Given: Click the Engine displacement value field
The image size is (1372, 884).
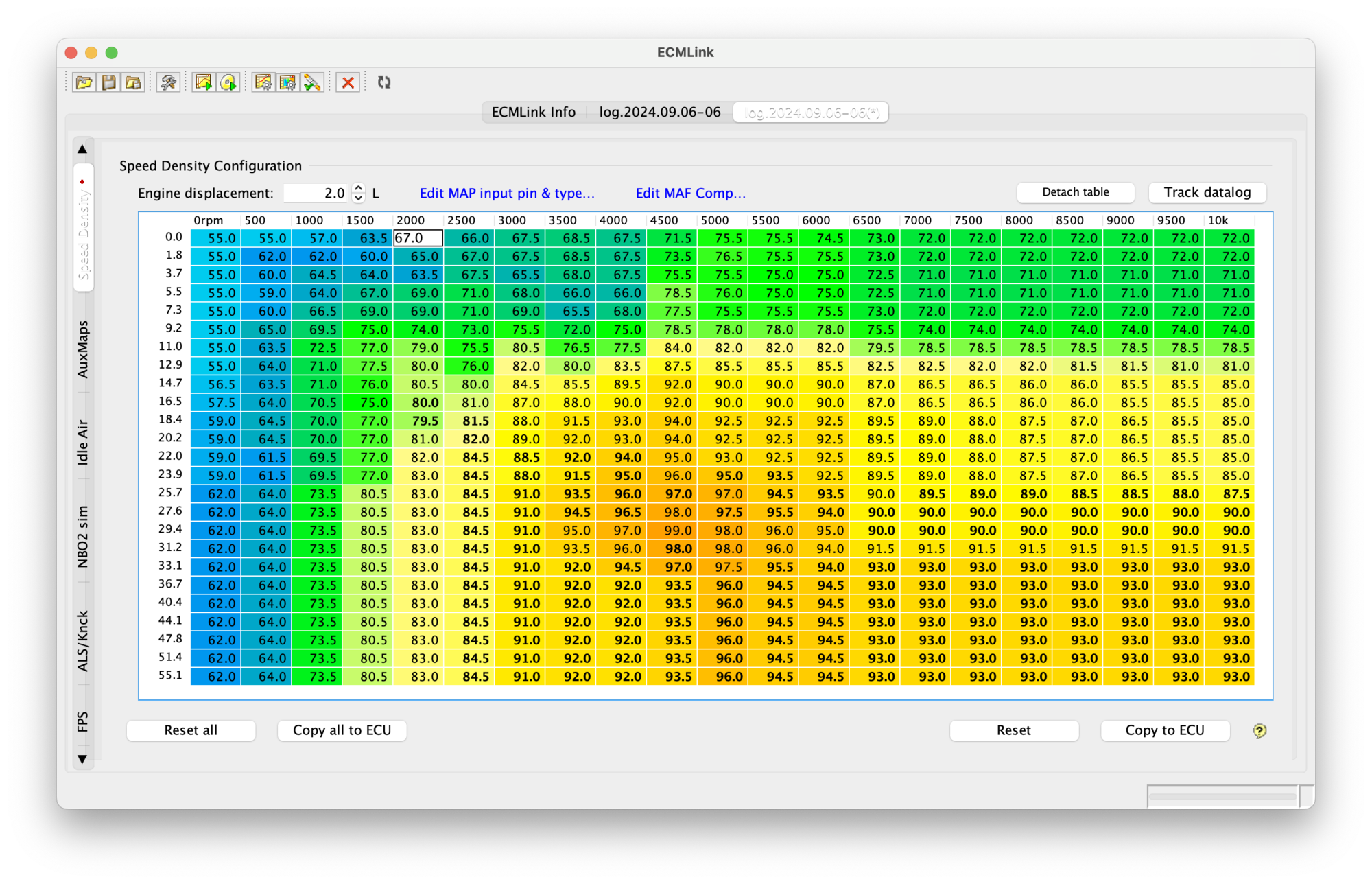Looking at the screenshot, I should pyautogui.click(x=316, y=194).
